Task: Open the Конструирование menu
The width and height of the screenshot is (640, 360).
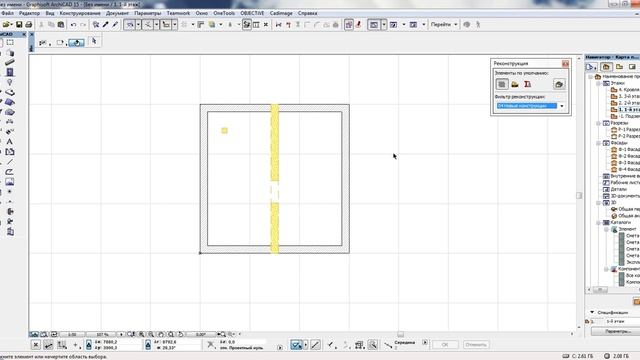Action: (80, 13)
